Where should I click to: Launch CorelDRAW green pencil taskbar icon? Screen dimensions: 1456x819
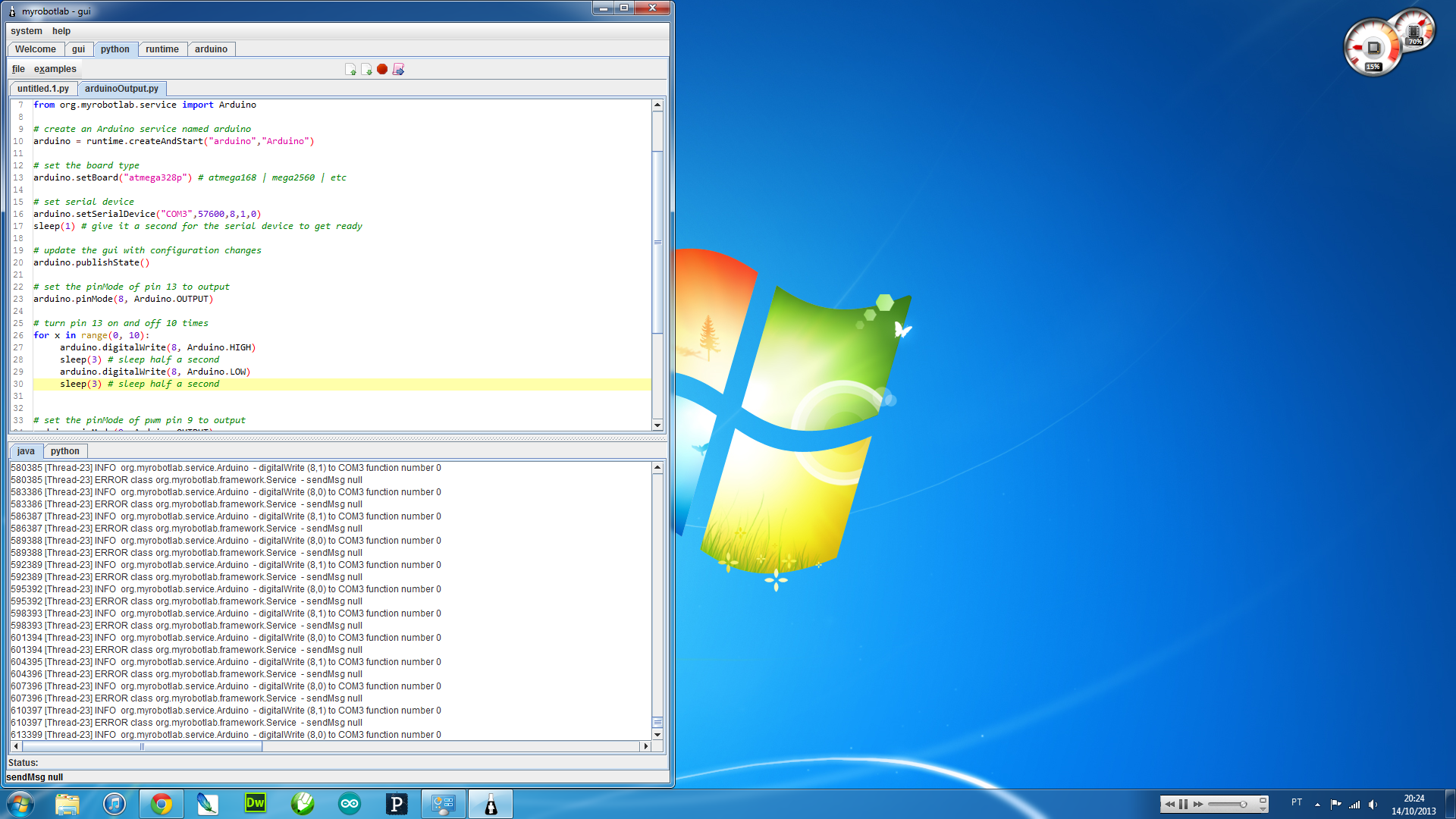[x=303, y=804]
